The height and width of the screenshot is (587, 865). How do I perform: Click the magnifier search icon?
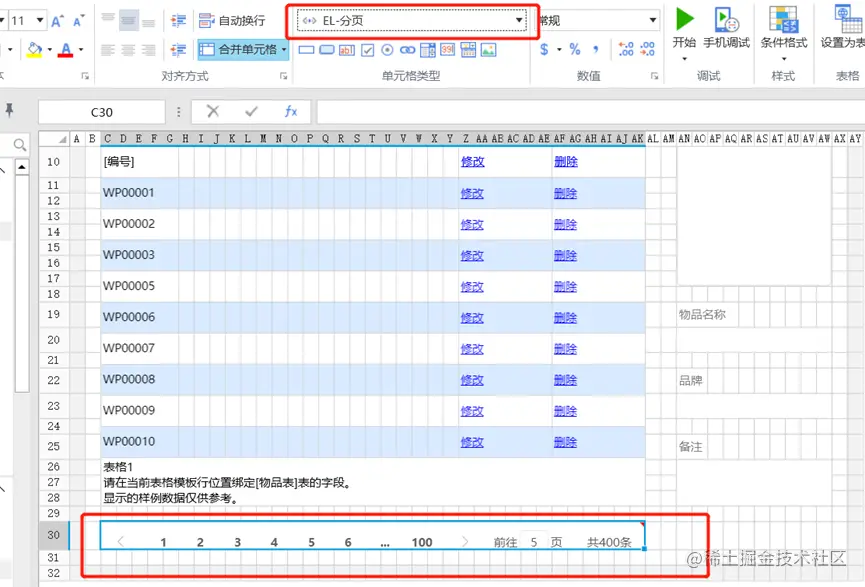pyautogui.click(x=20, y=145)
